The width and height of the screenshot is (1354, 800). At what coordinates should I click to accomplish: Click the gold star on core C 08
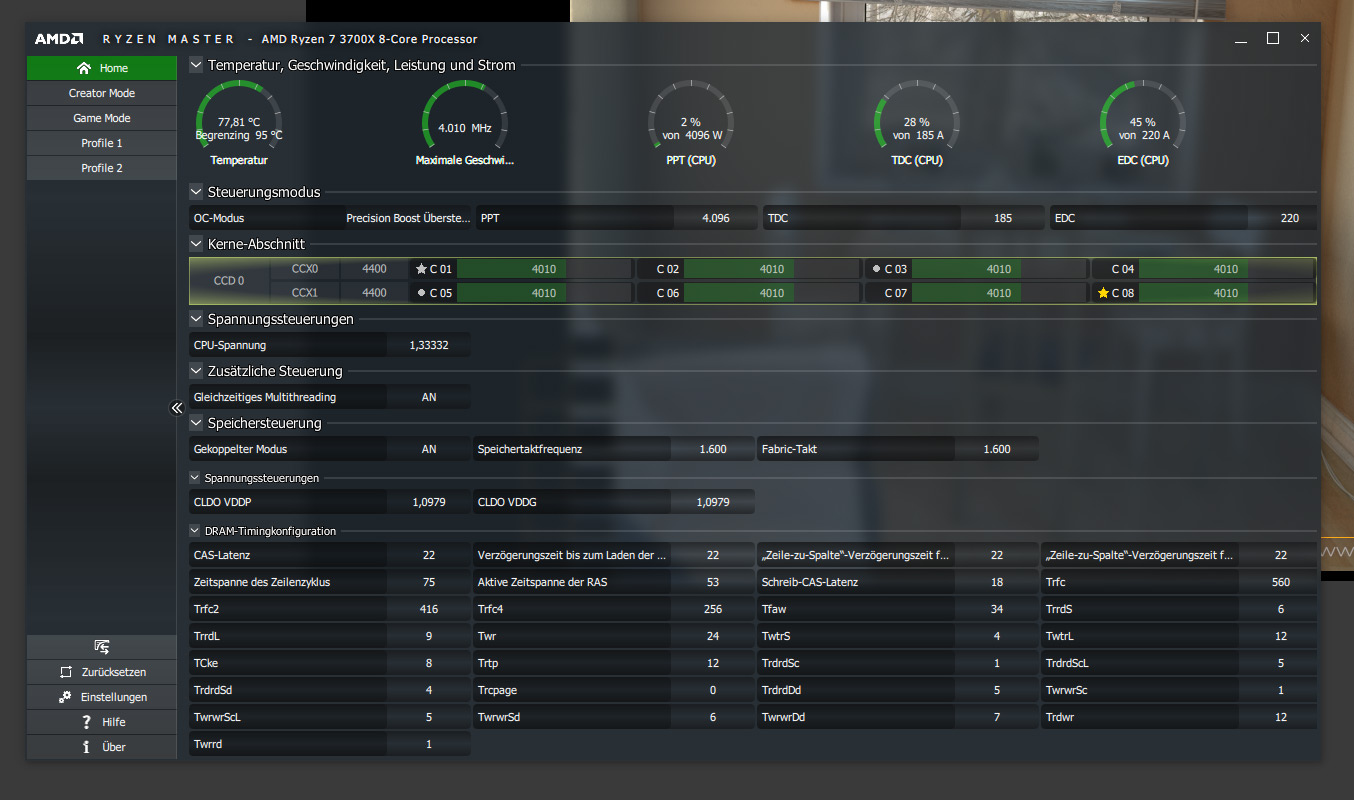[1103, 293]
